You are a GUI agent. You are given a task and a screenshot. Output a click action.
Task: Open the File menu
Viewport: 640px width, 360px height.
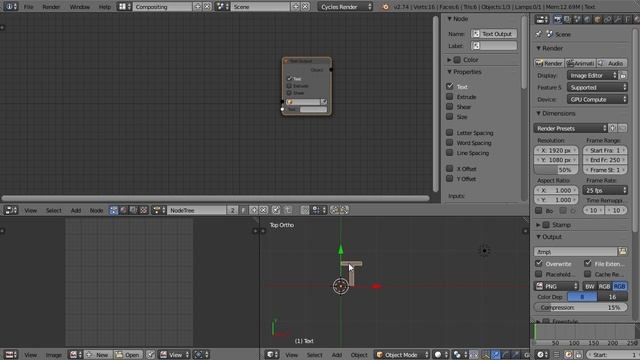[x=29, y=7]
